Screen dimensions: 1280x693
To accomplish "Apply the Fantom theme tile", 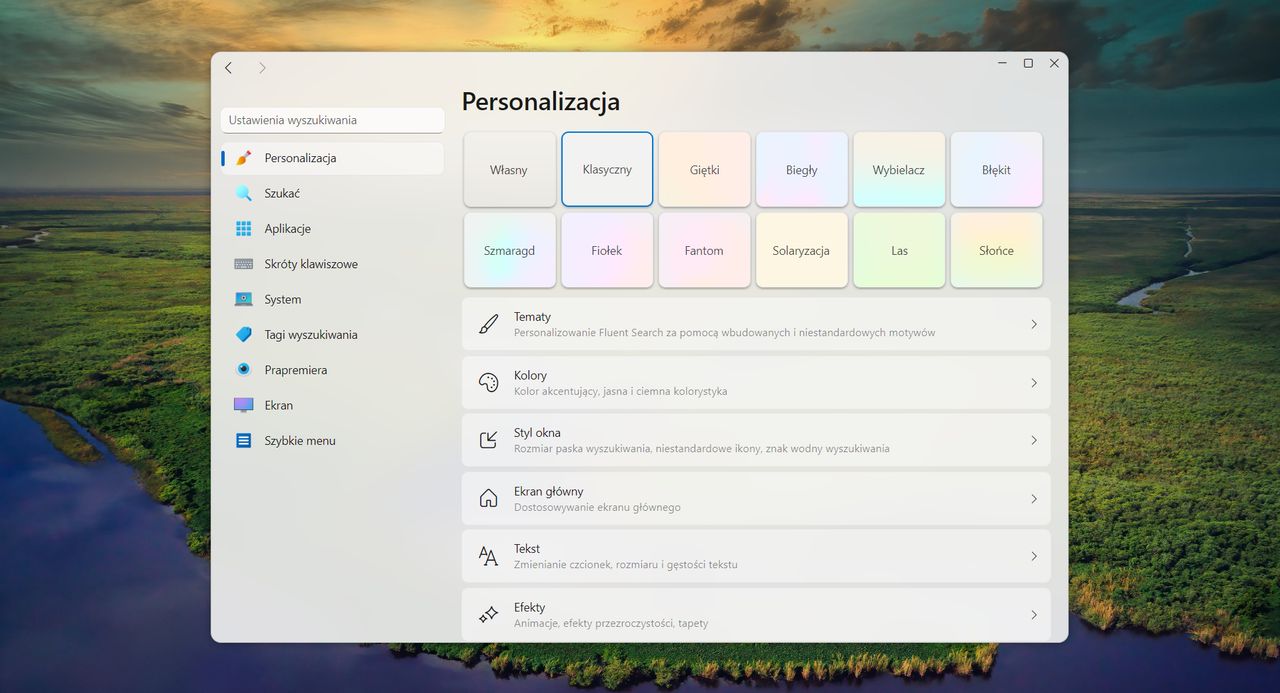I will (x=704, y=250).
